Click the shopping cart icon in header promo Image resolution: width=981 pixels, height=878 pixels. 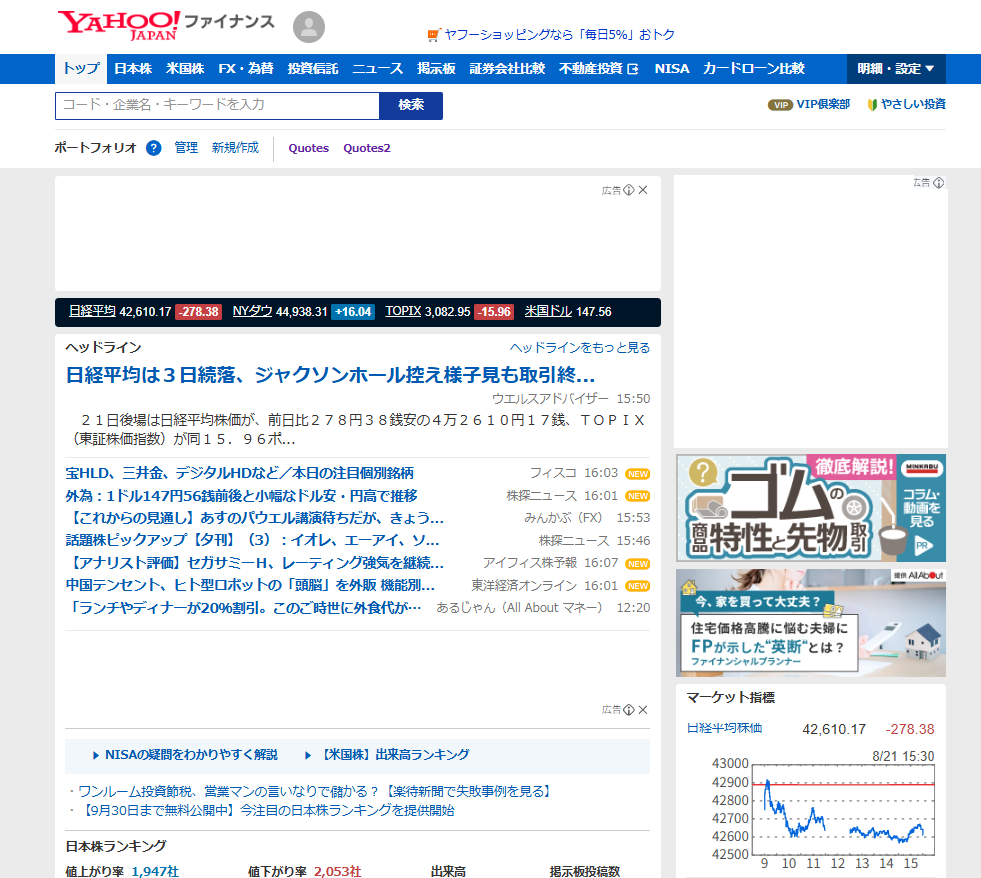(434, 35)
